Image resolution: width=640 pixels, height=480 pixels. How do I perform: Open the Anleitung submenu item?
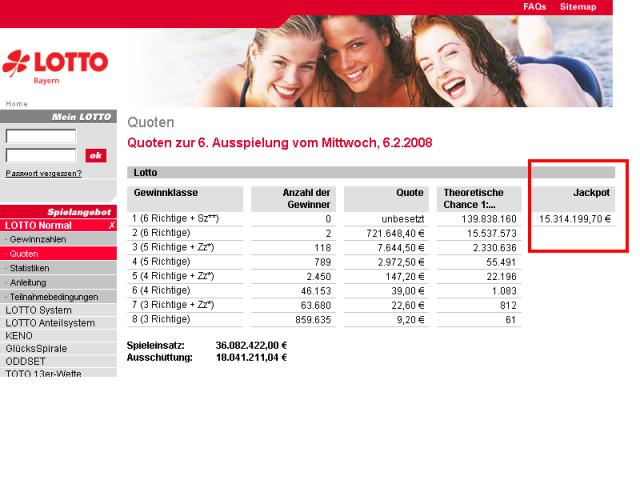58,282
